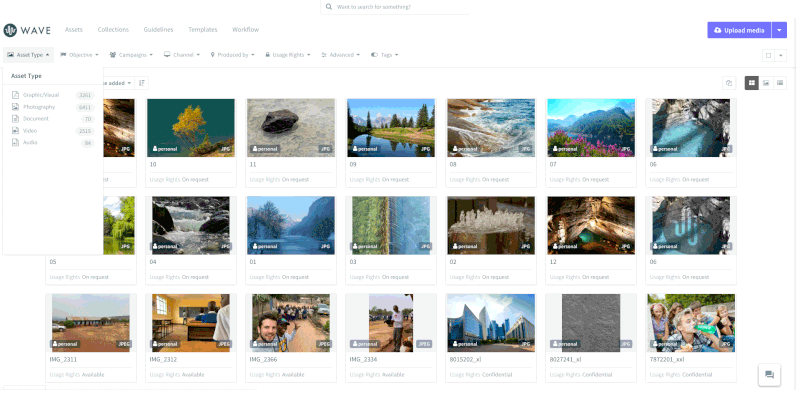Click the file name 8027241_xl
This screenshot has height=394, width=800.
coord(566,359)
